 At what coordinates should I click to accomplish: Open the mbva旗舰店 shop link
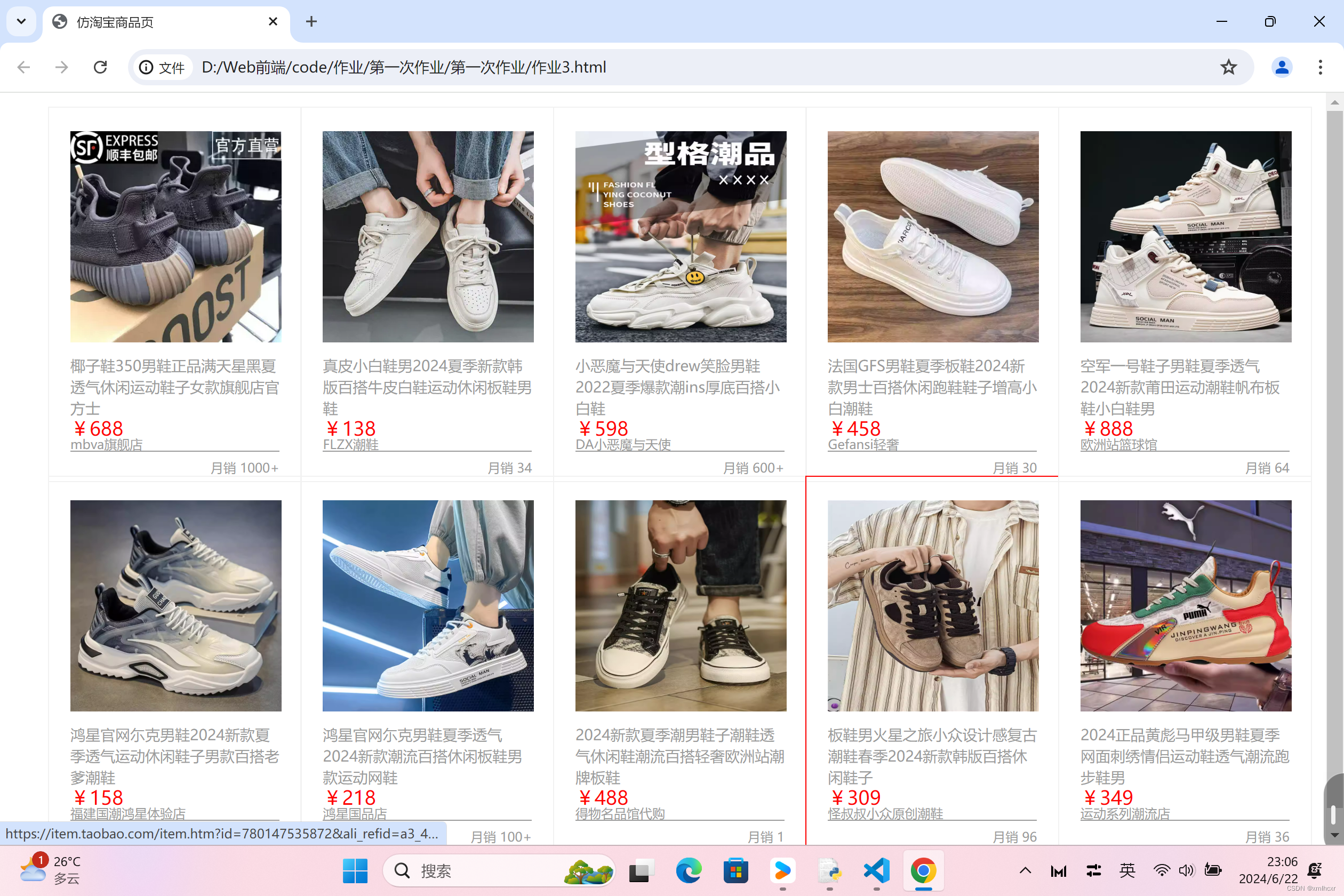[x=107, y=445]
